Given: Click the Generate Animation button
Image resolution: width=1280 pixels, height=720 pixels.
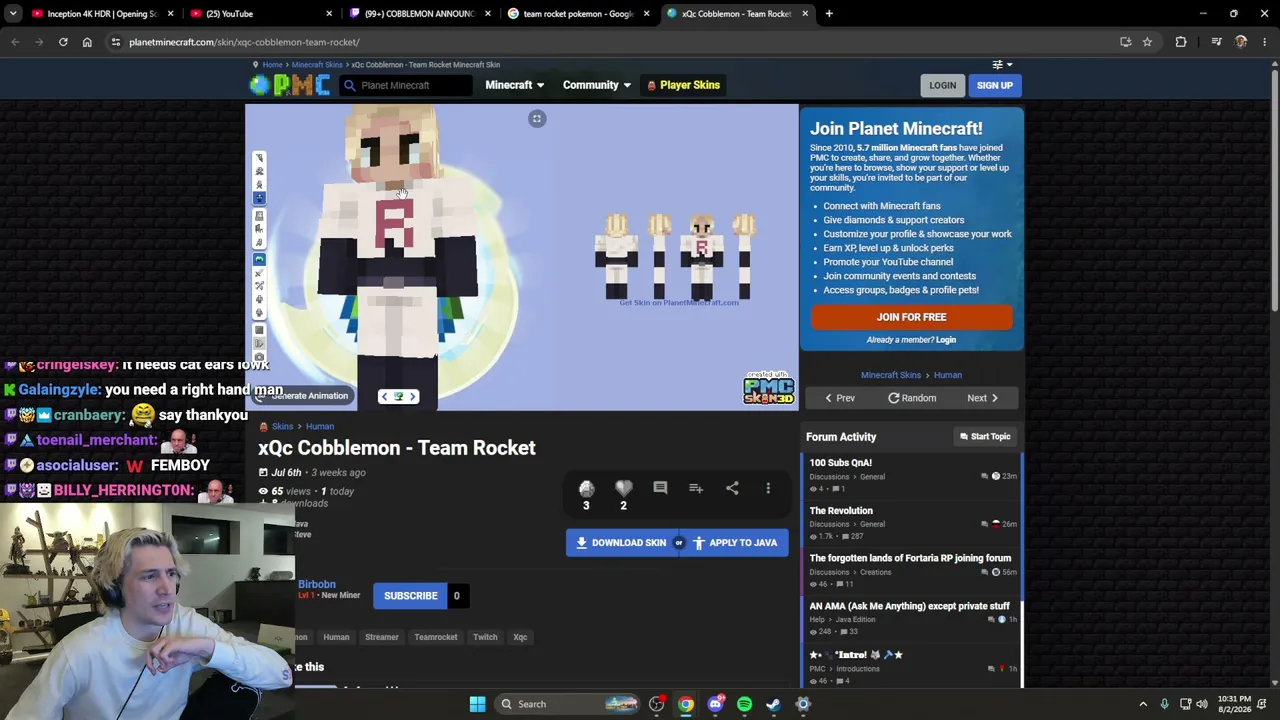Looking at the screenshot, I should pos(302,396).
